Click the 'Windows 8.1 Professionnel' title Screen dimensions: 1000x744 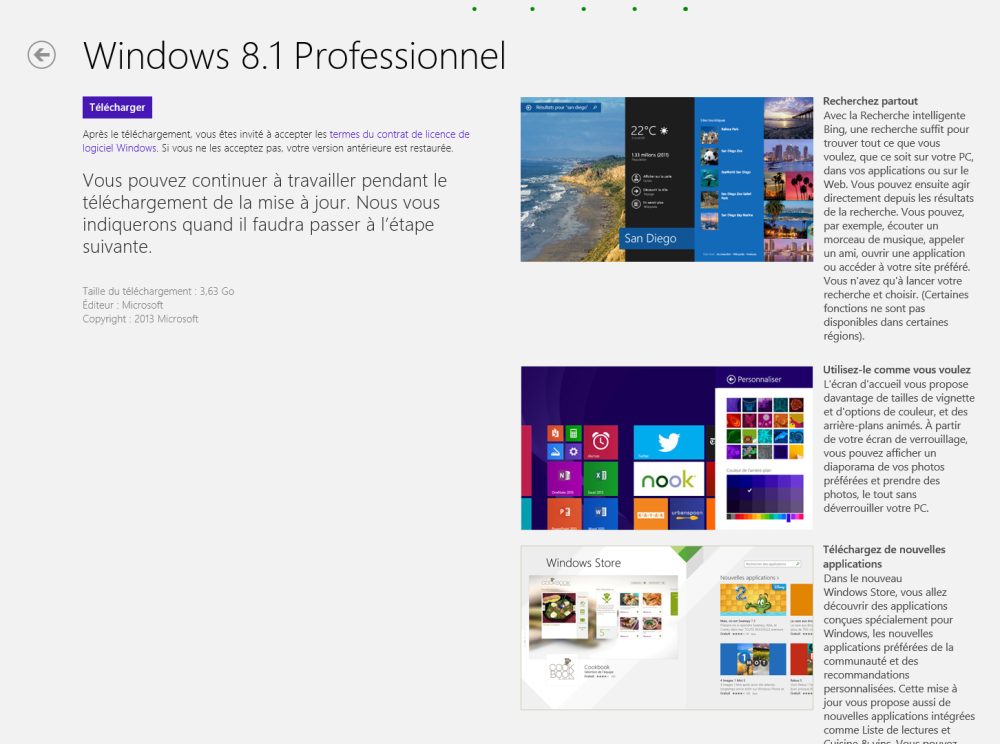tap(295, 55)
